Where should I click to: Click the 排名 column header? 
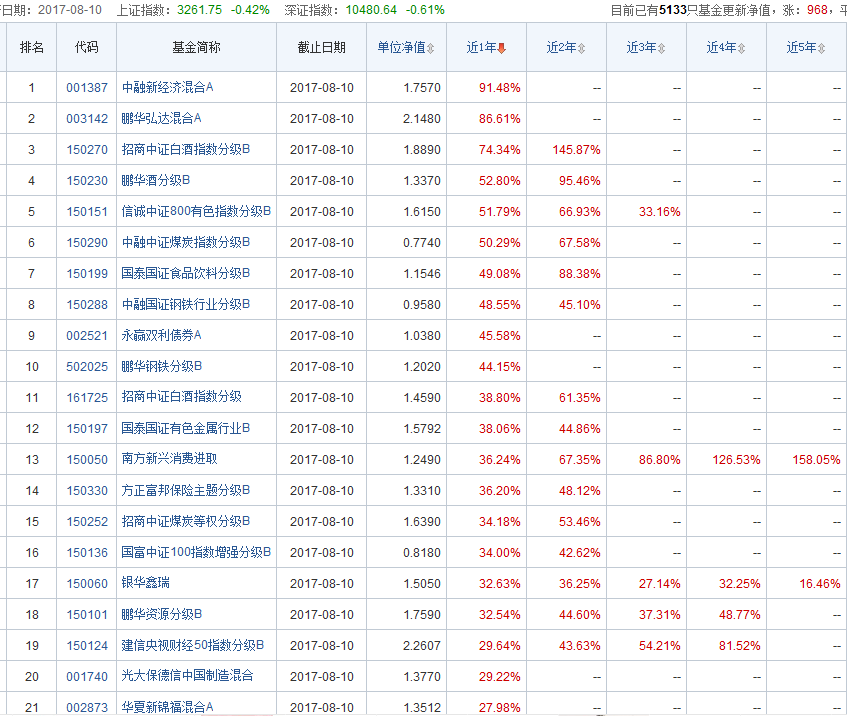click(31, 46)
